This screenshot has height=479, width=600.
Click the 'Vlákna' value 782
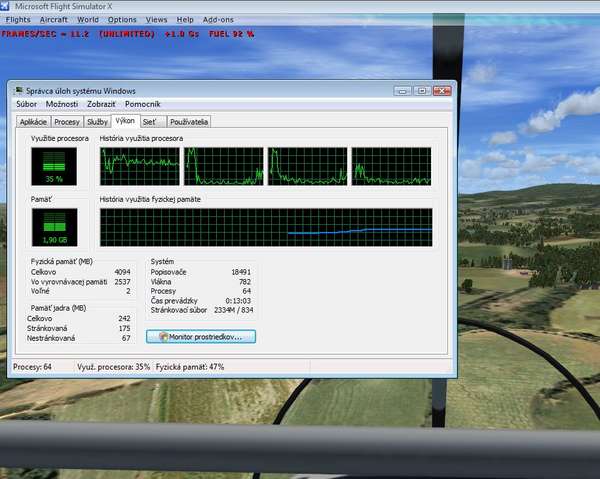[x=245, y=282]
